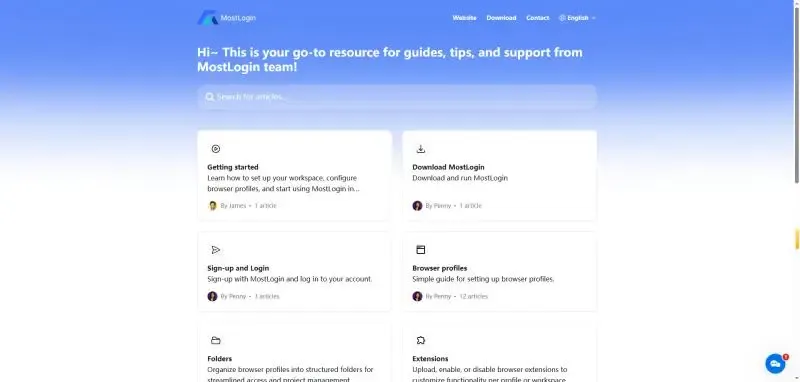
Task: Click the Download MostLogin download icon
Action: 421,149
